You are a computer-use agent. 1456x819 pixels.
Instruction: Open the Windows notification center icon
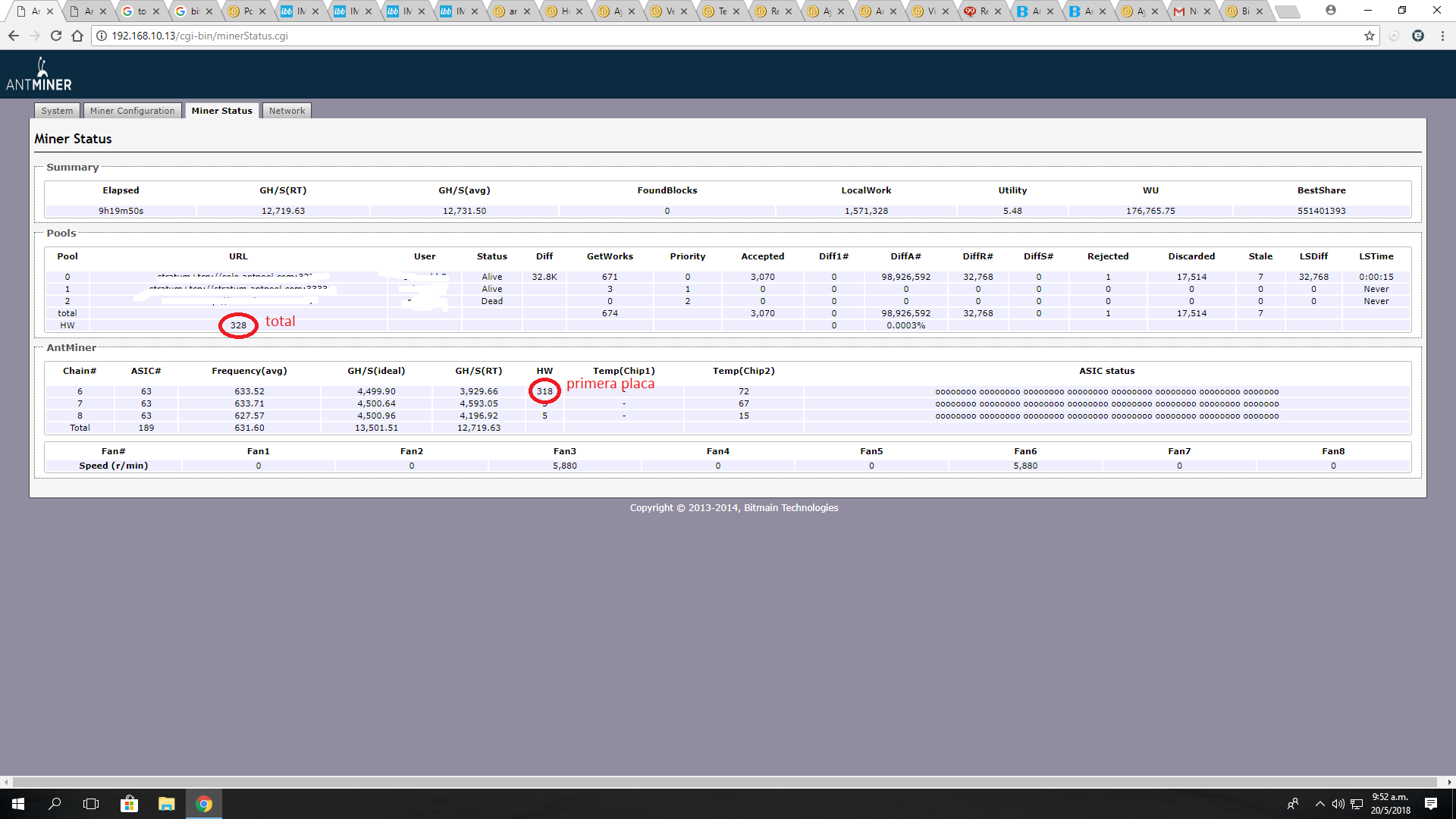coord(1431,804)
